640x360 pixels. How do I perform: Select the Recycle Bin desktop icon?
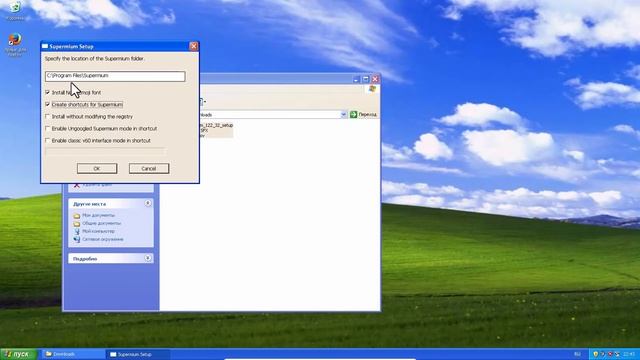click(x=15, y=7)
